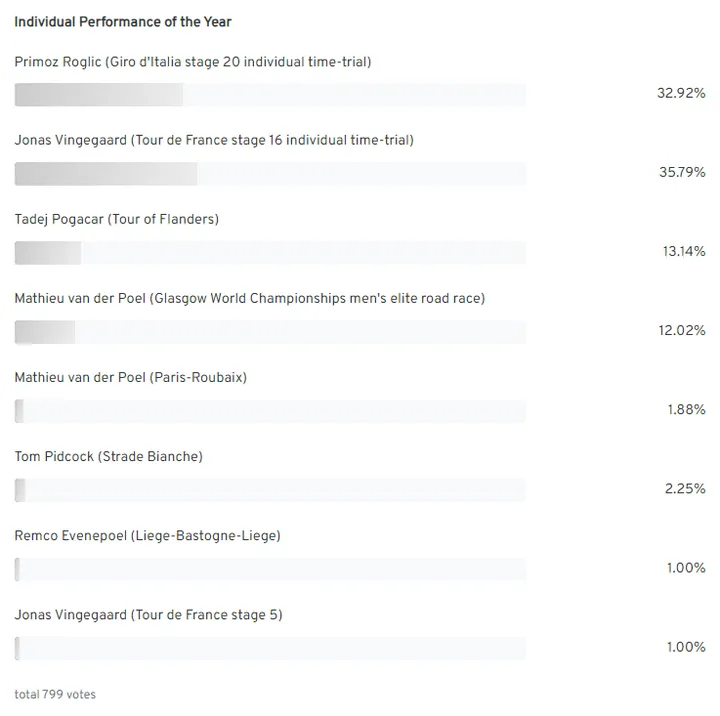Select van der Poel Glasgow World Championships option
Viewport: 720px width, 716px height.
click(x=250, y=298)
